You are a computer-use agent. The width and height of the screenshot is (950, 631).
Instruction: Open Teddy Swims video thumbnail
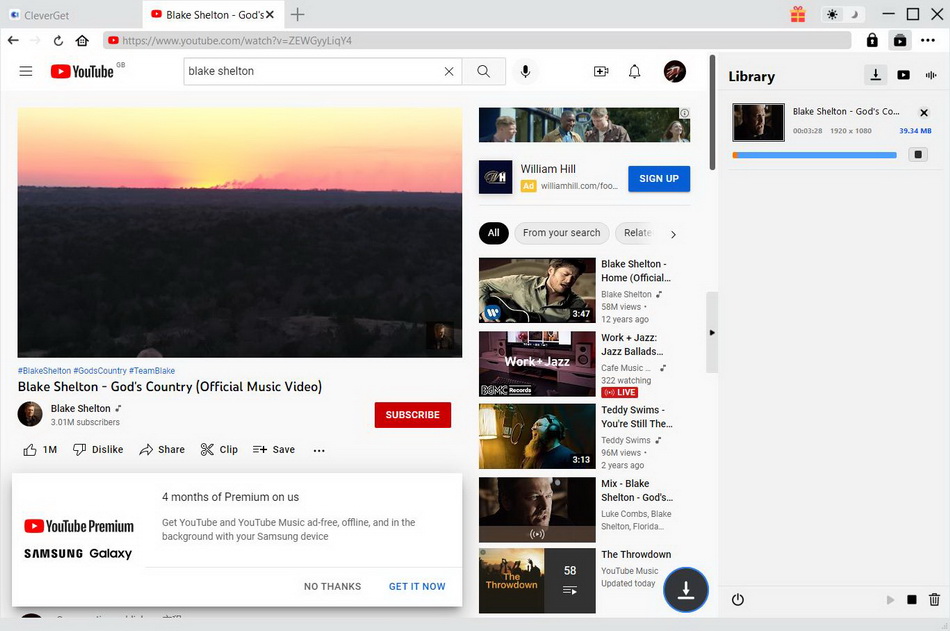pyautogui.click(x=537, y=436)
